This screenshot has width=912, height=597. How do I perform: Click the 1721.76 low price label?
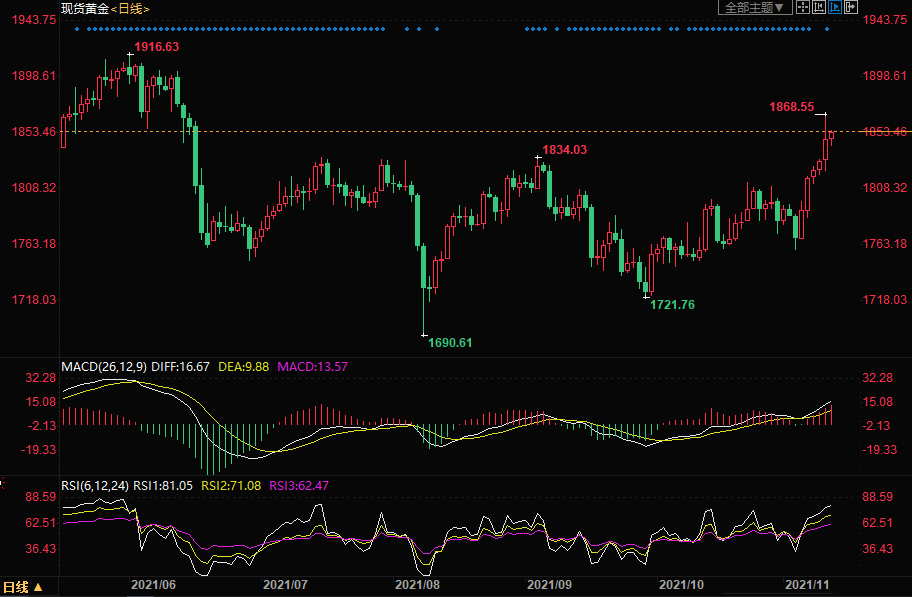[672, 304]
